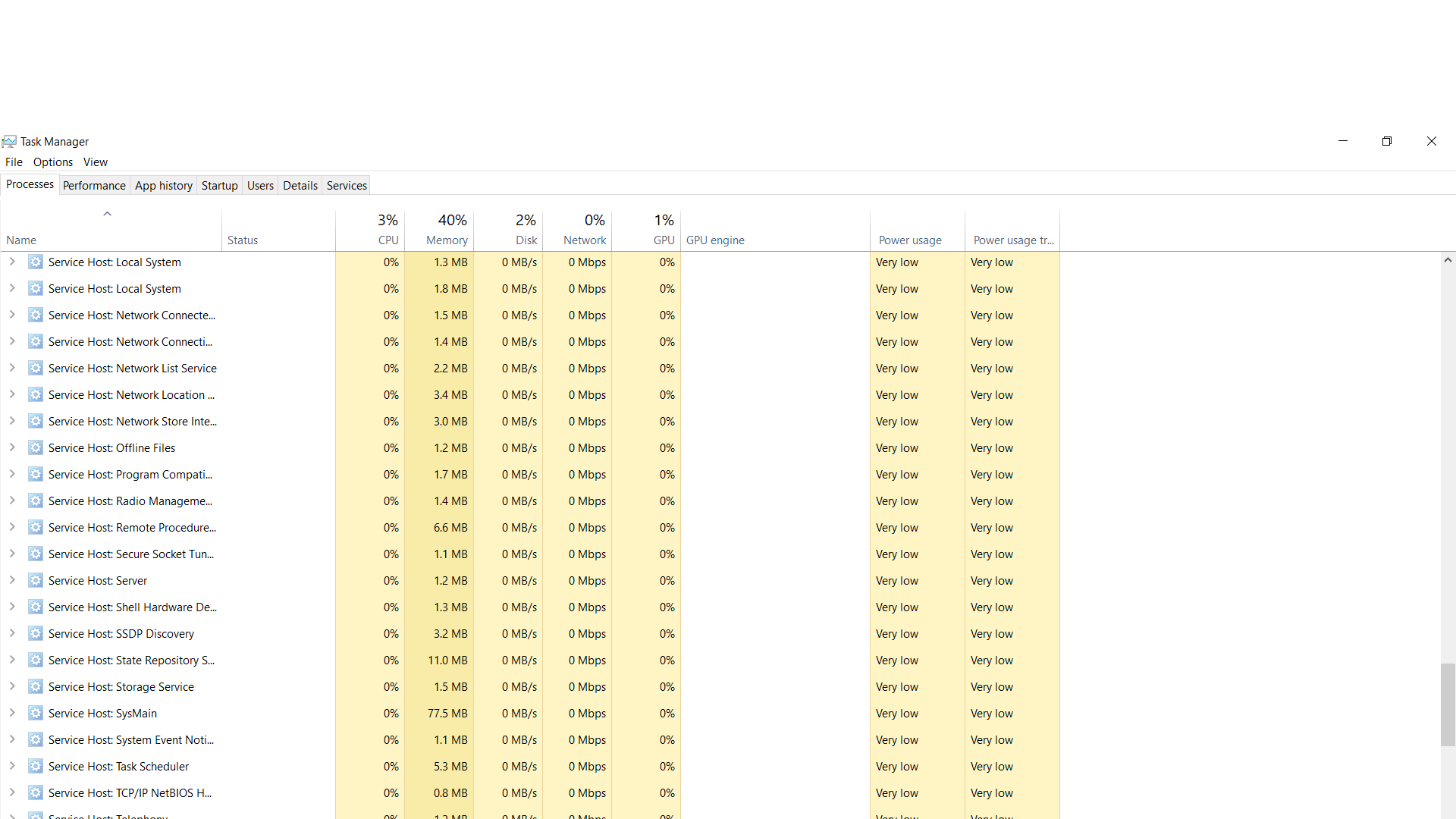Screen dimensions: 1456x819
Task: Click gear icon beside Service Host: Server
Action: 36,581
